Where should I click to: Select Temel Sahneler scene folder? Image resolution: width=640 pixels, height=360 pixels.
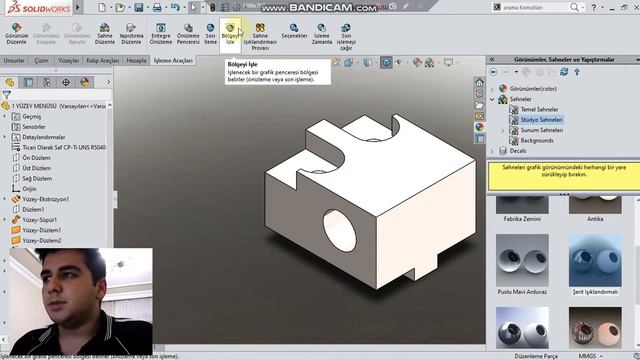pyautogui.click(x=539, y=109)
